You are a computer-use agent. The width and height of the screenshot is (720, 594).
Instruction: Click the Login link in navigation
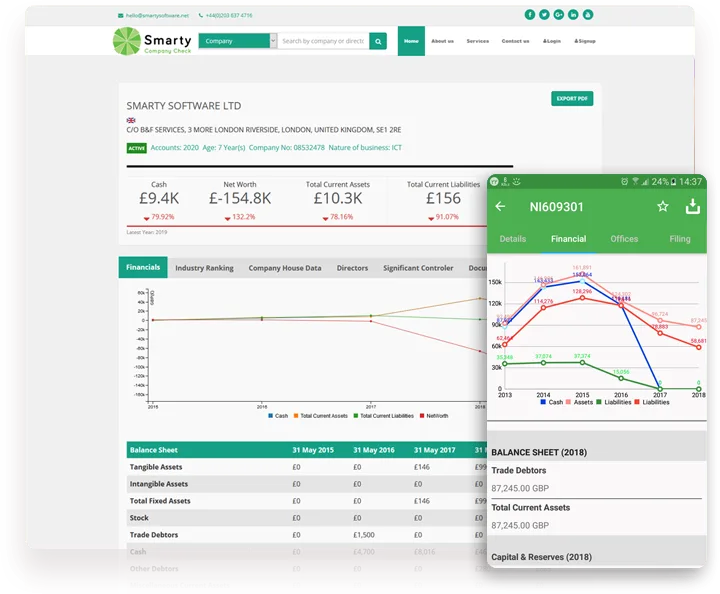coord(551,41)
